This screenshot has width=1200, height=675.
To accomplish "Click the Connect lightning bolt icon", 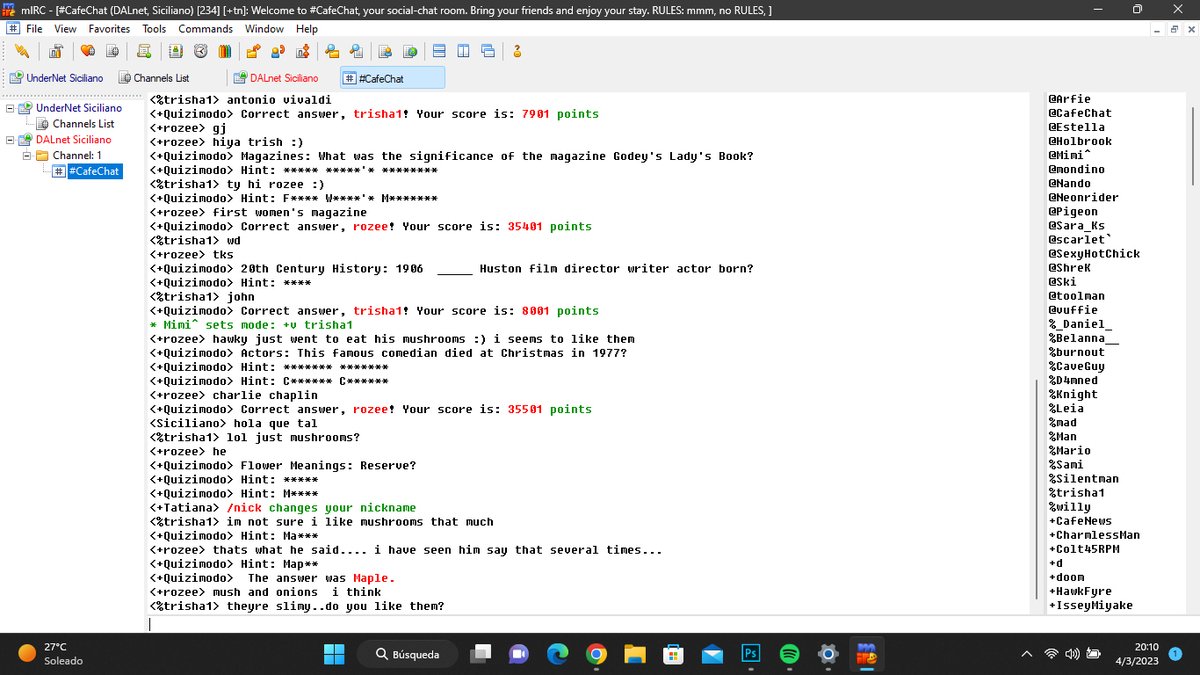I will click(x=22, y=51).
